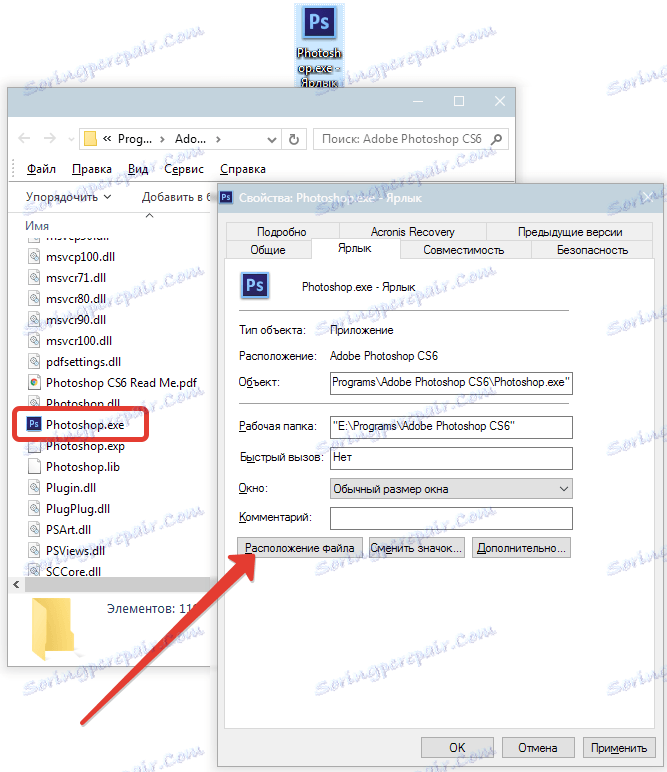667x772 pixels.
Task: Click the PSArt.dll file icon
Action: (34, 529)
